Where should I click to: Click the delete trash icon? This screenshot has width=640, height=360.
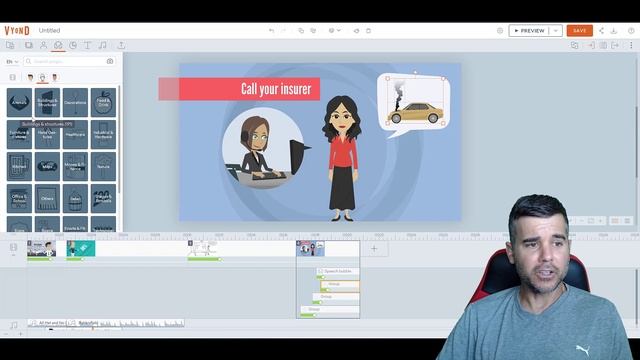pos(368,31)
